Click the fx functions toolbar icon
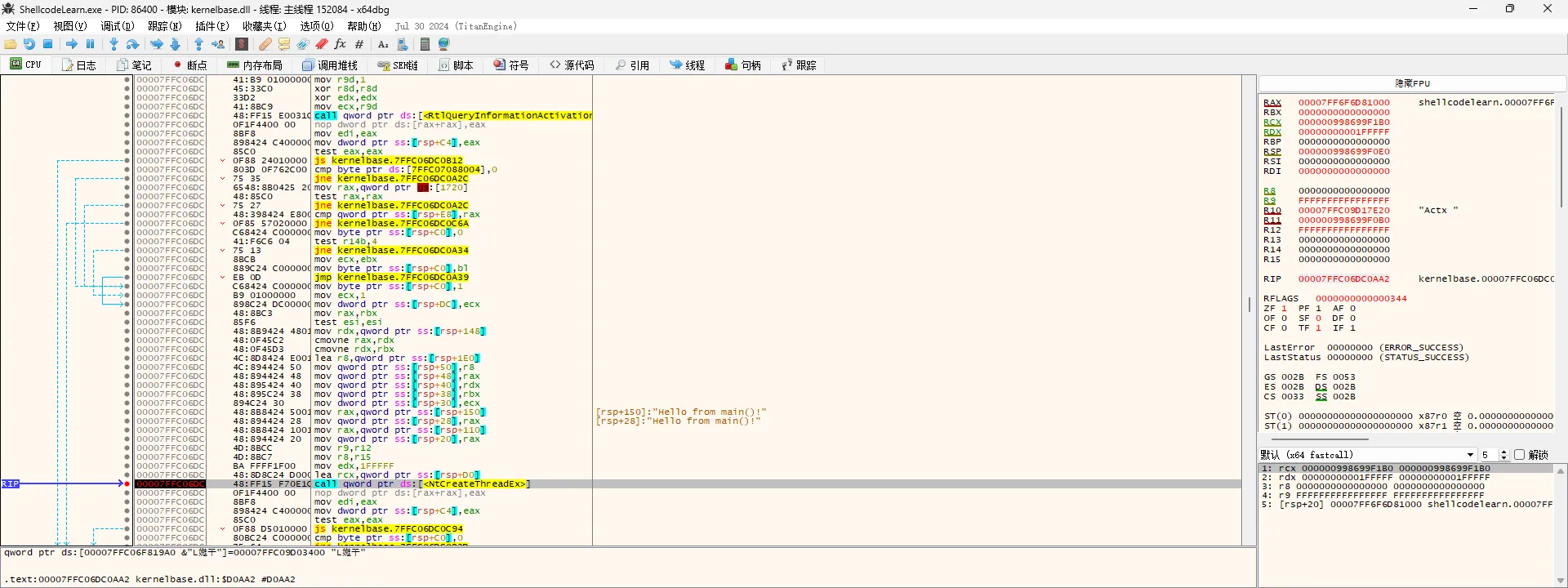Image resolution: width=1568 pixels, height=588 pixels. tap(341, 44)
